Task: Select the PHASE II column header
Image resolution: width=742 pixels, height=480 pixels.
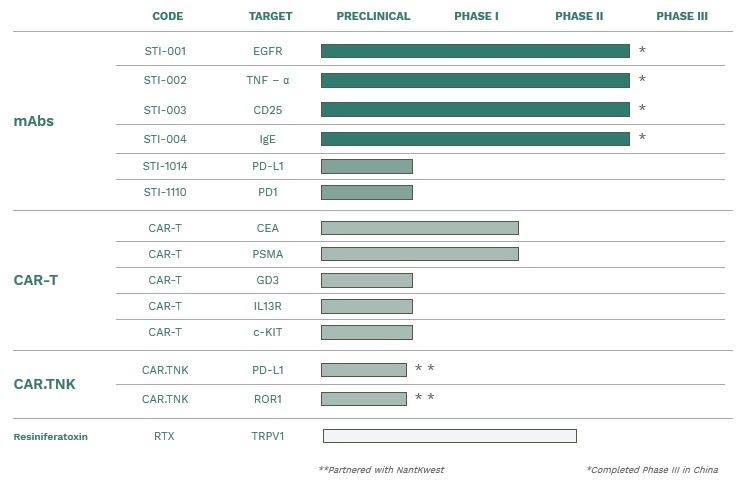Action: click(579, 16)
